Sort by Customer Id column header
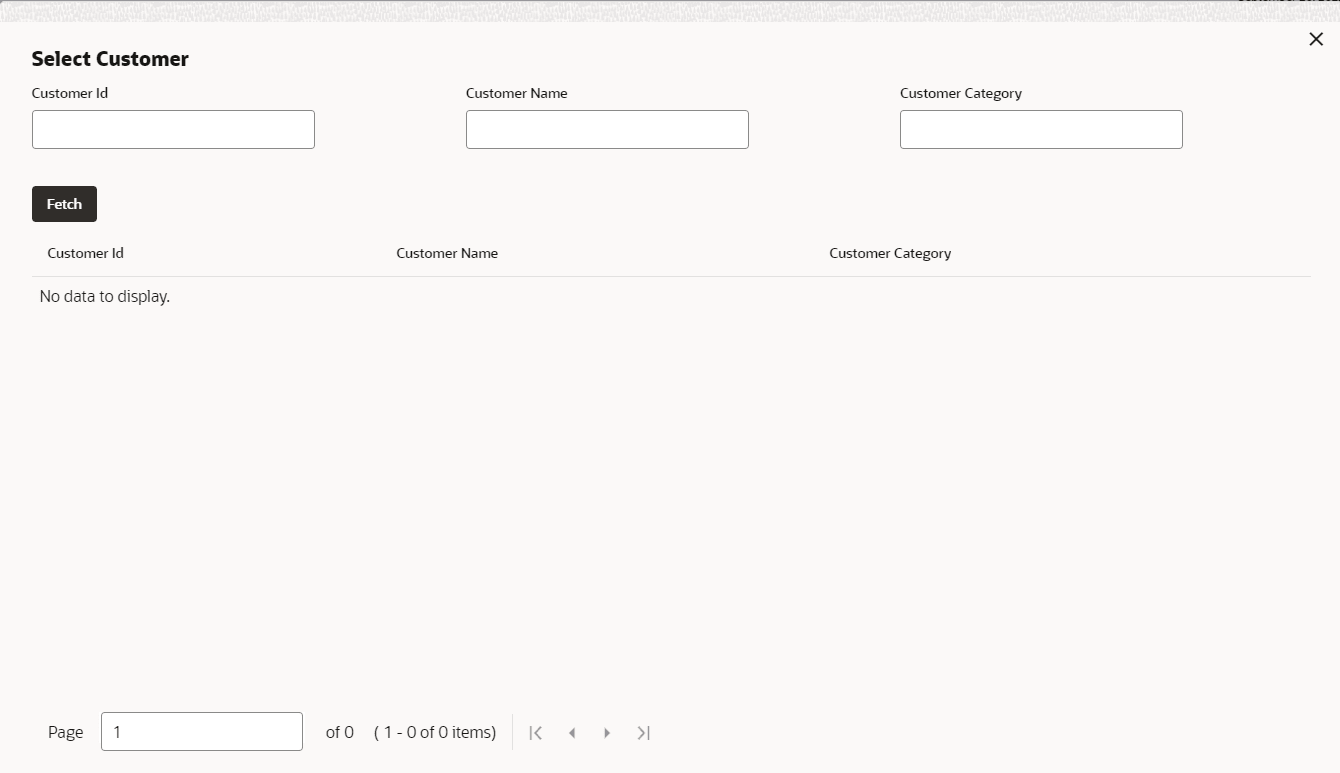 point(85,253)
